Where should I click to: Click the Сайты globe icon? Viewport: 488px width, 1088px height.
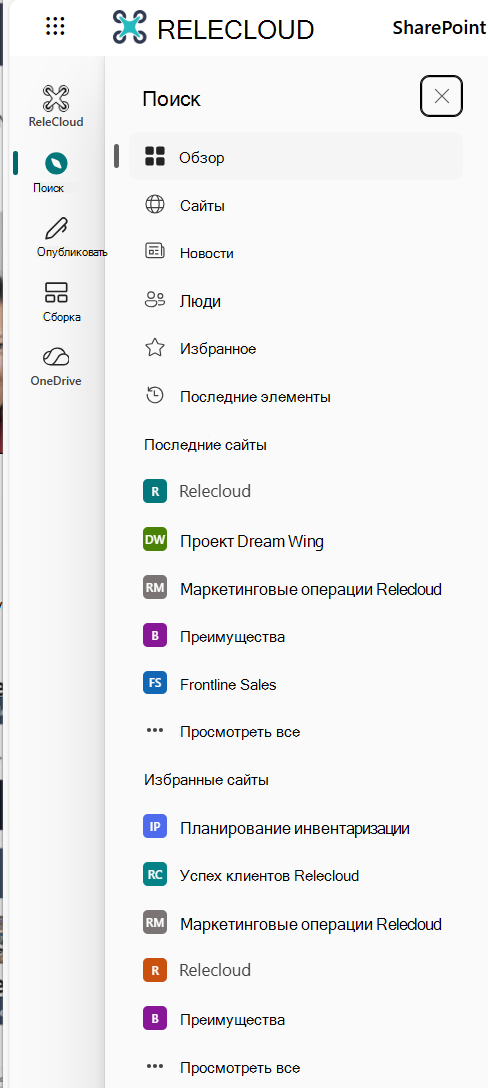(154, 205)
